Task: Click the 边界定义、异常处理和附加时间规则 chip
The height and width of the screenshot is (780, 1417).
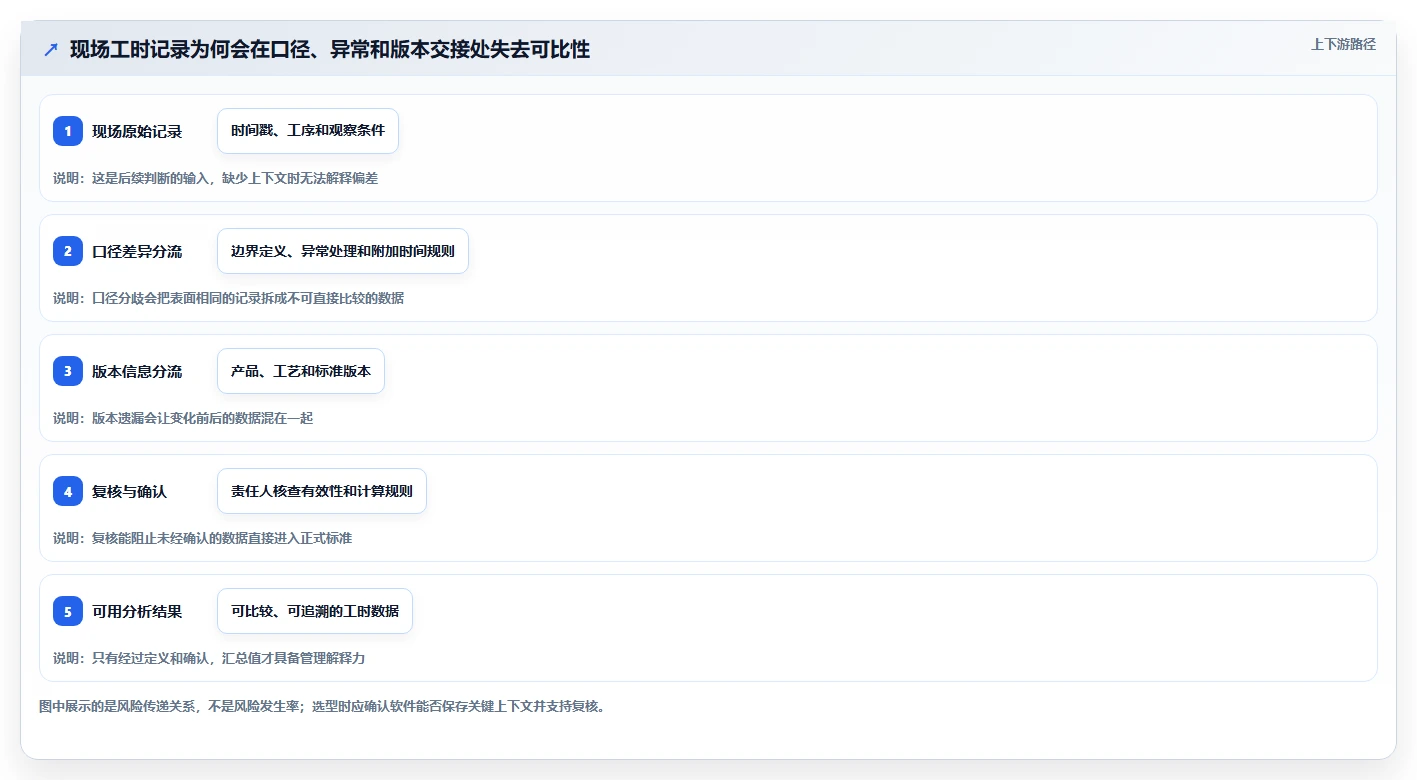Action: click(x=343, y=251)
